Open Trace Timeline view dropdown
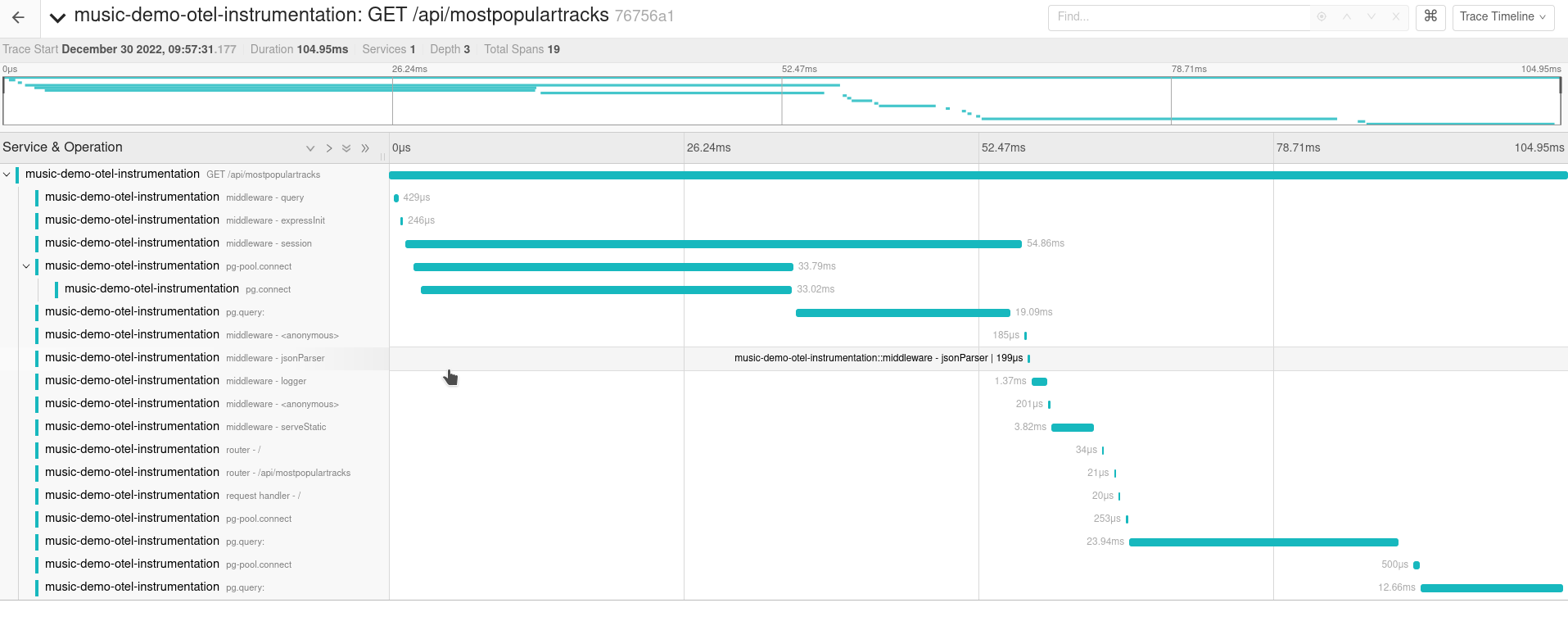 coord(1502,16)
